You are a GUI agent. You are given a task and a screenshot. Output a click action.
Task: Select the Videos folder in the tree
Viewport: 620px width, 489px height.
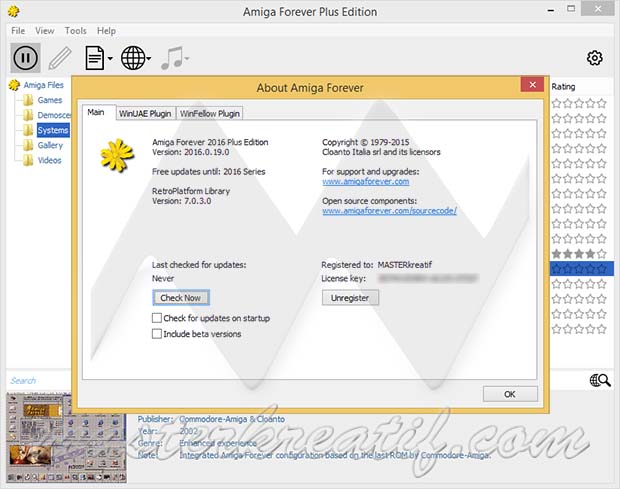[49, 160]
